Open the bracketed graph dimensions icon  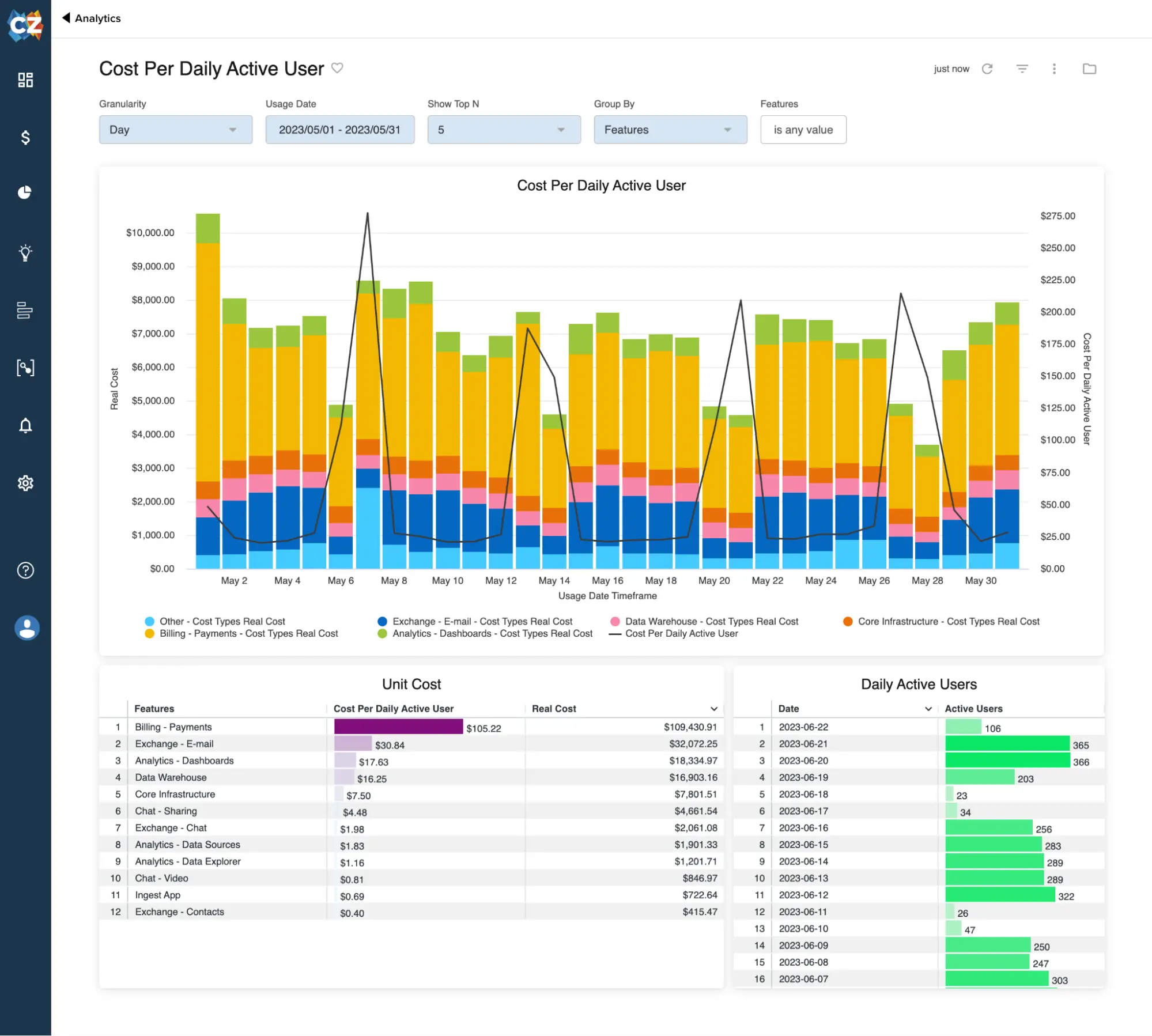click(x=25, y=368)
